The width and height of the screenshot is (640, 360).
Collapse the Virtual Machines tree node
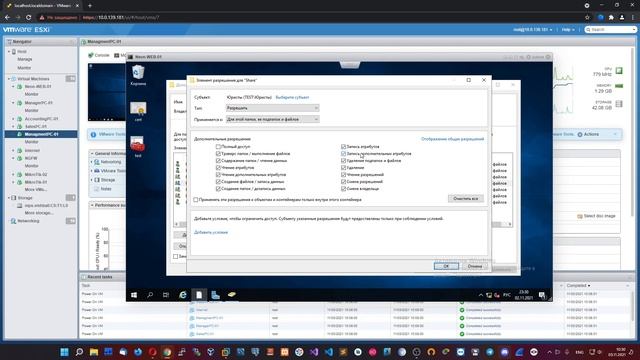pyautogui.click(x=9, y=79)
